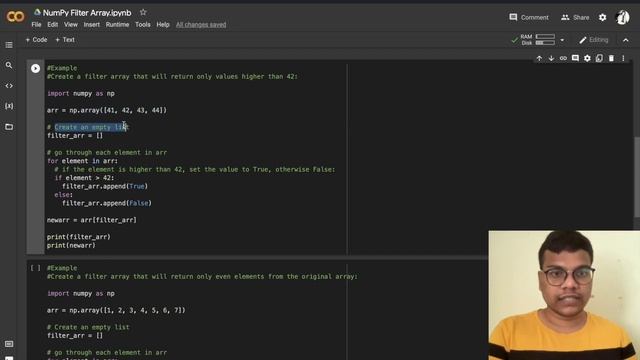This screenshot has width=640, height=360.
Task: Open the cell editor settings gear
Action: (x=587, y=58)
